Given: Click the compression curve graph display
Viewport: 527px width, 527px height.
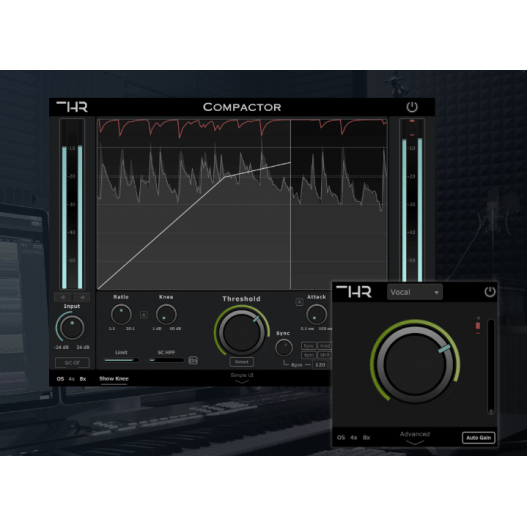Looking at the screenshot, I should (242, 203).
